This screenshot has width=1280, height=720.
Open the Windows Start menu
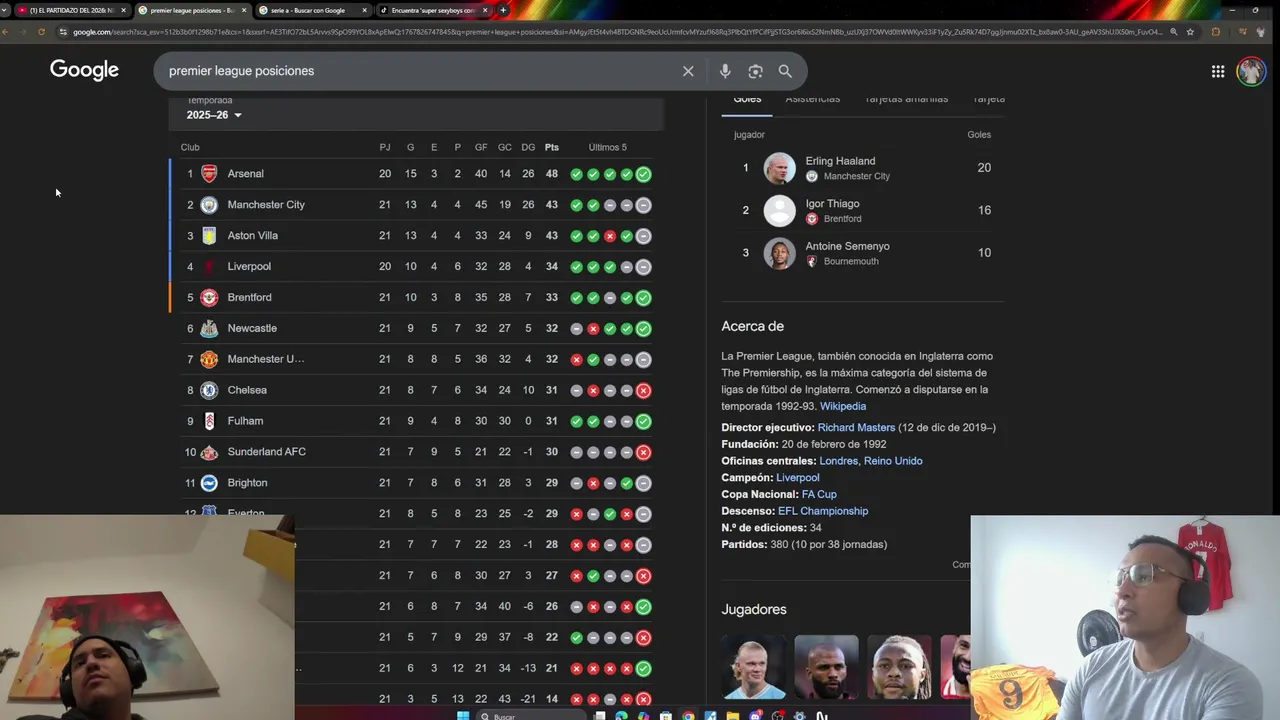click(463, 715)
